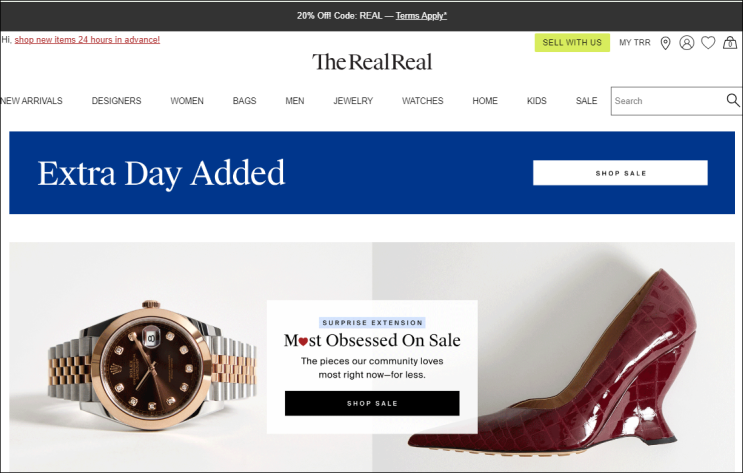743x473 pixels.
Task: Follow shop new items in advance link
Action: click(x=87, y=40)
